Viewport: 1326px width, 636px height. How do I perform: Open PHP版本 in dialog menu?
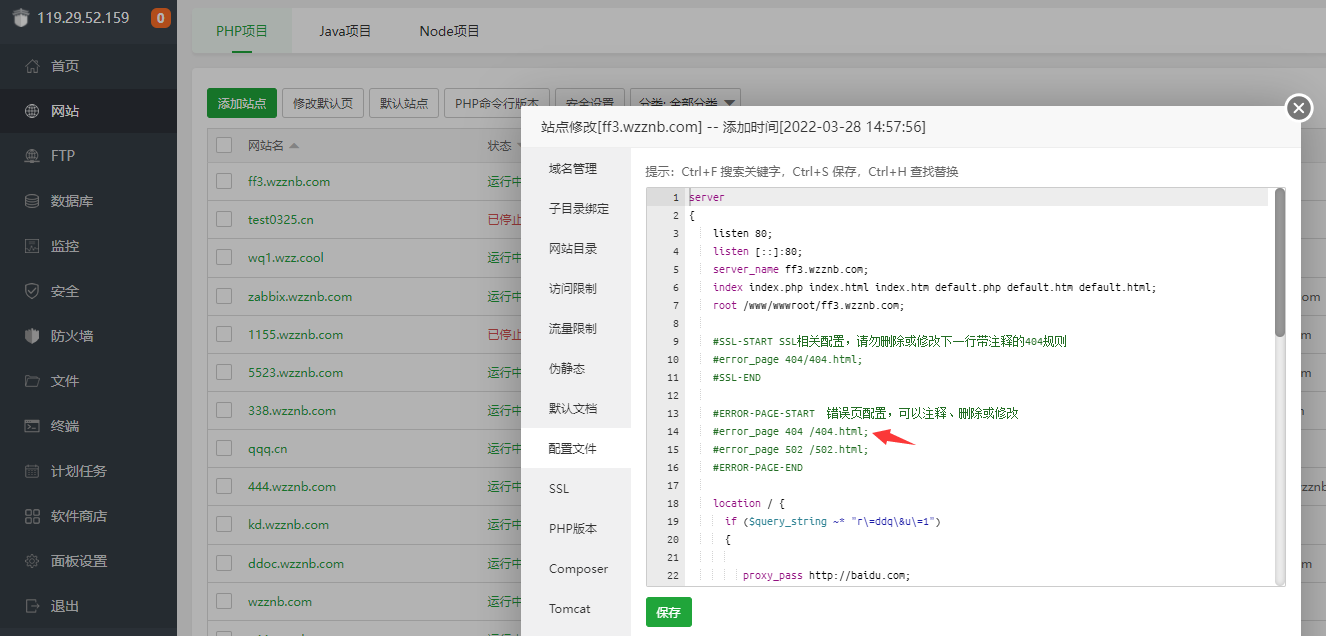[576, 528]
